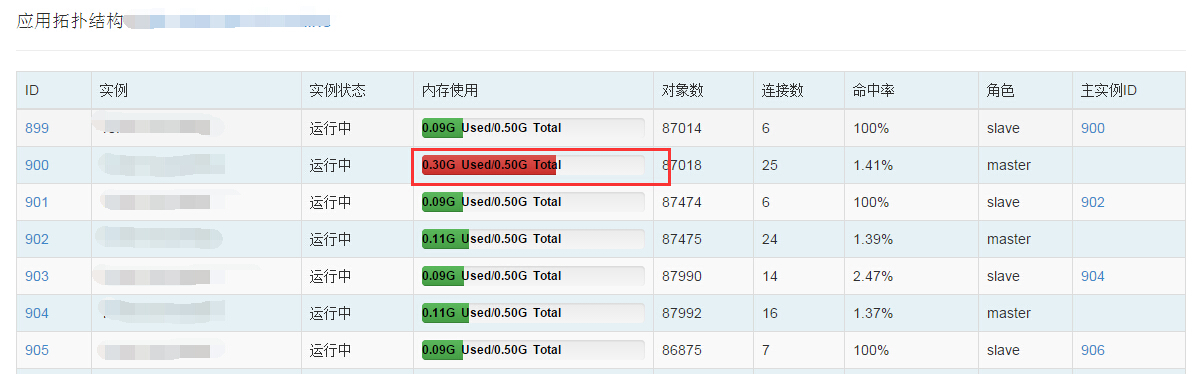The width and height of the screenshot is (1197, 374).
Task: Select connection count 14
Action: 770,276
